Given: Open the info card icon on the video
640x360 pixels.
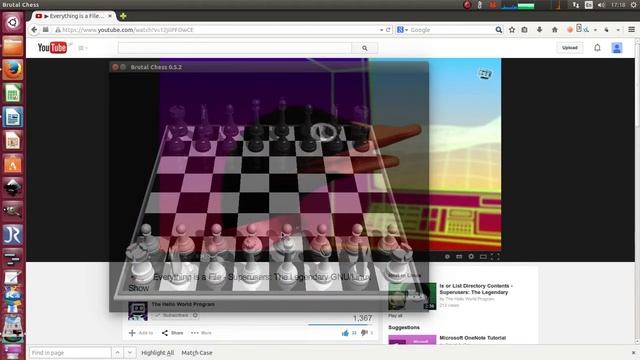Looking at the screenshot, I should tap(484, 74).
